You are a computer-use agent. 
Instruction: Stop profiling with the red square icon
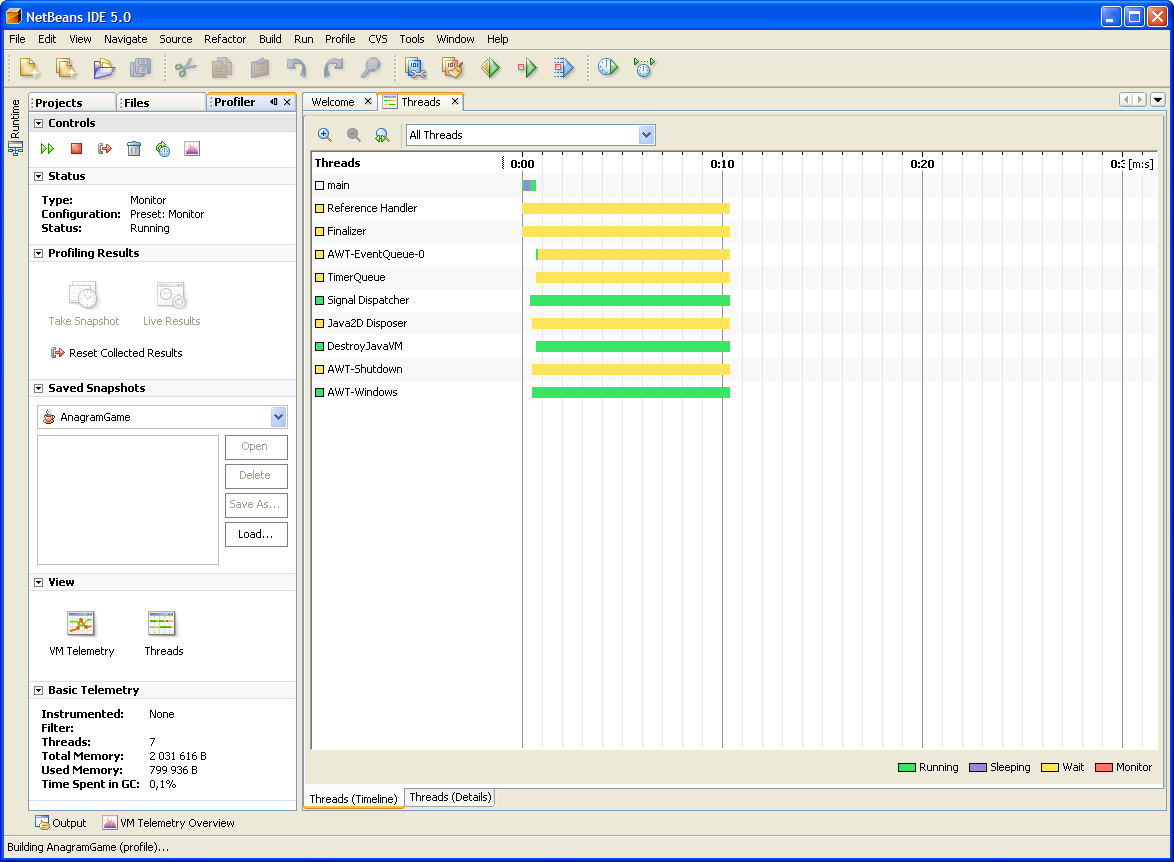tap(76, 149)
